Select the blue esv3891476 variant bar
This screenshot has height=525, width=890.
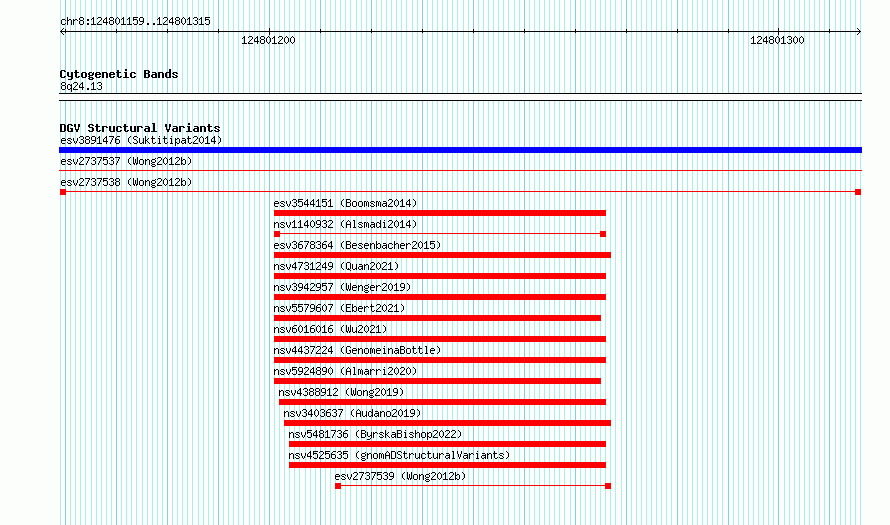[x=460, y=150]
